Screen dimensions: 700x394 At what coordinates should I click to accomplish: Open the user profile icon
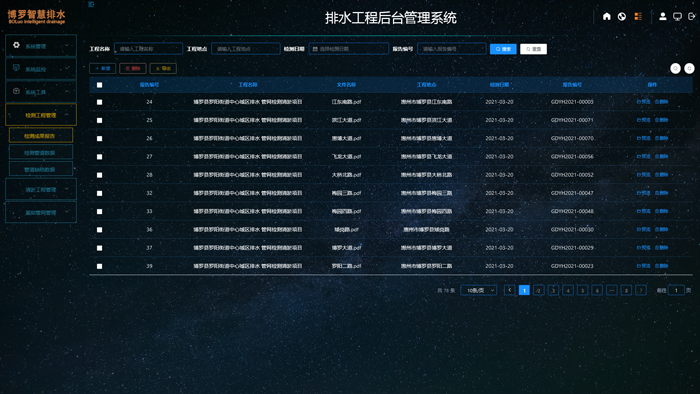click(x=662, y=17)
